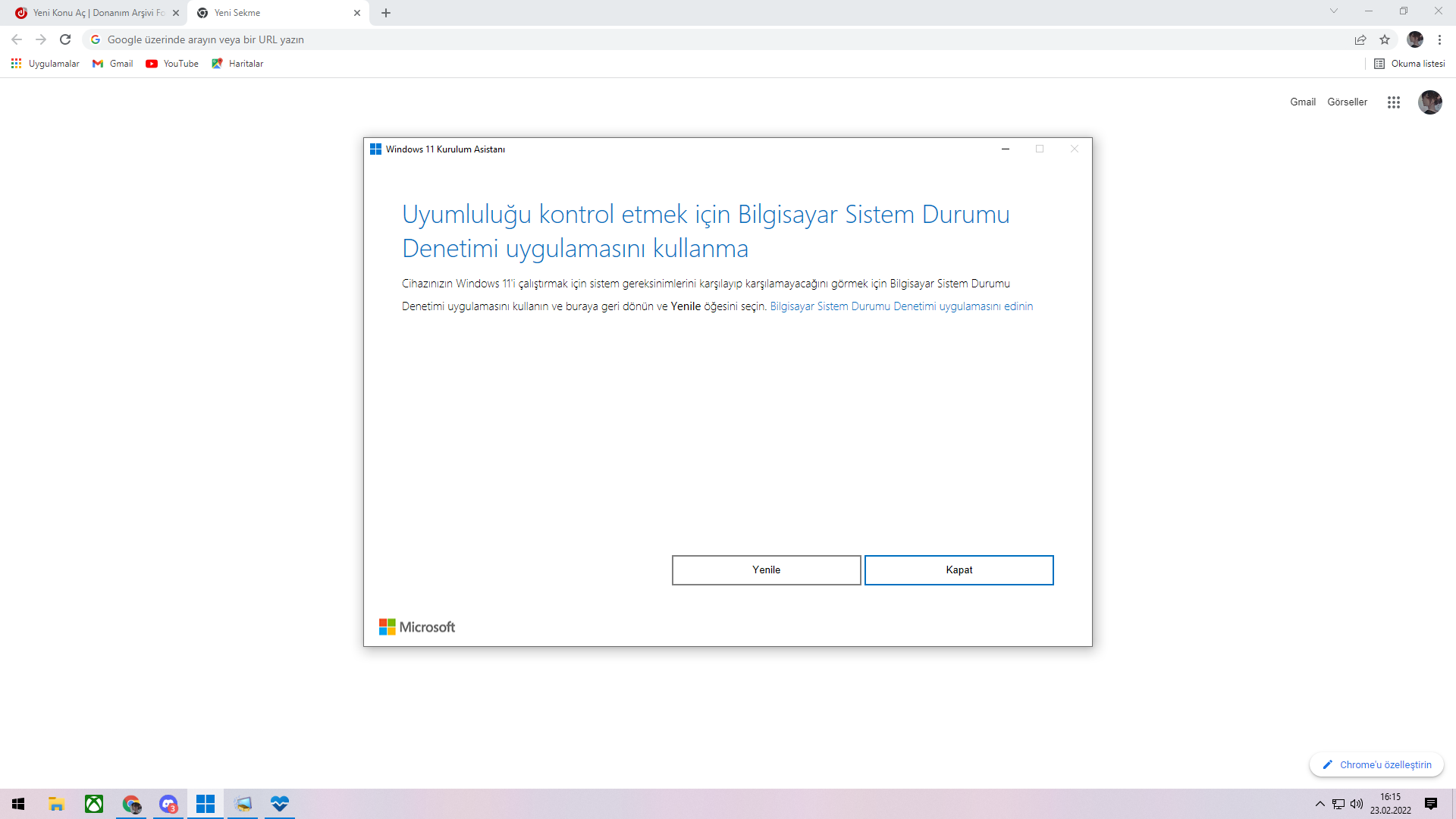The image size is (1456, 819).
Task: Open the monitor app icon in the taskbar
Action: (x=243, y=804)
